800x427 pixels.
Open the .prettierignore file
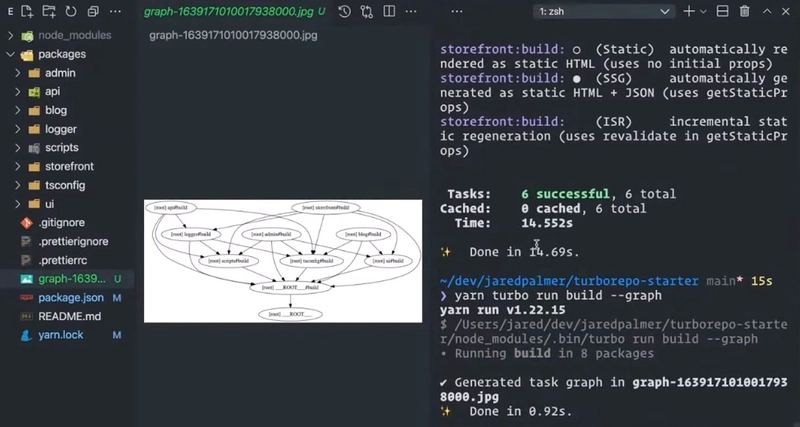[73, 241]
